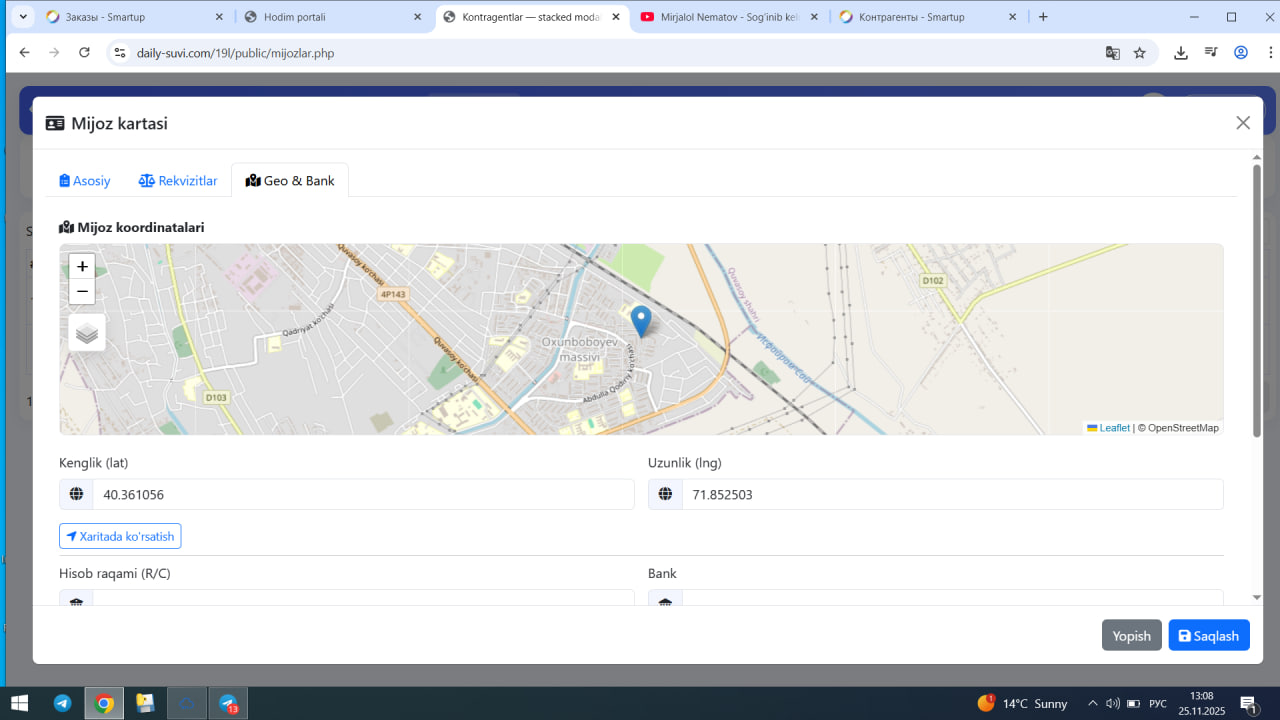Open the Telegram icon with 13 badge
This screenshot has width=1280, height=720.
[x=228, y=703]
